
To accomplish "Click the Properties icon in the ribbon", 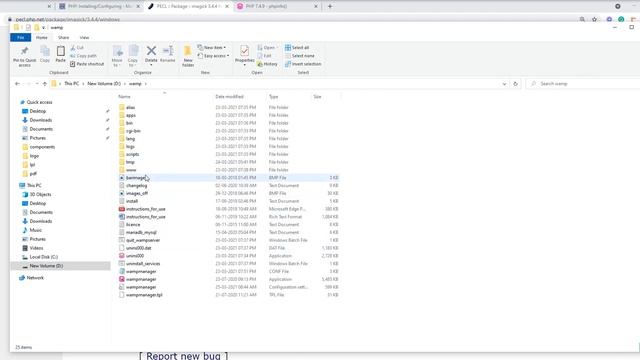I will coord(244,51).
